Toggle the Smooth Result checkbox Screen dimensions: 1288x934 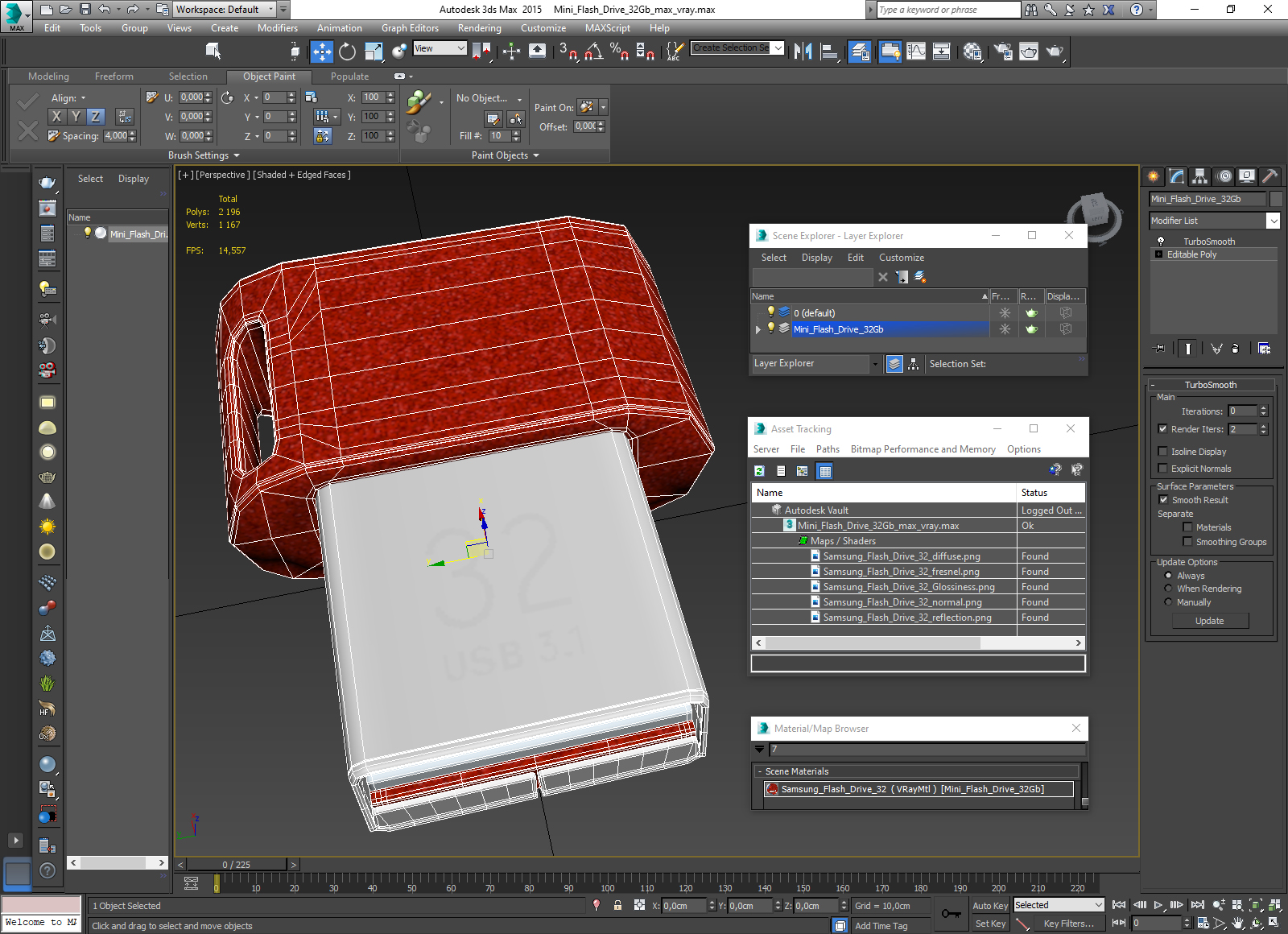tap(1162, 499)
